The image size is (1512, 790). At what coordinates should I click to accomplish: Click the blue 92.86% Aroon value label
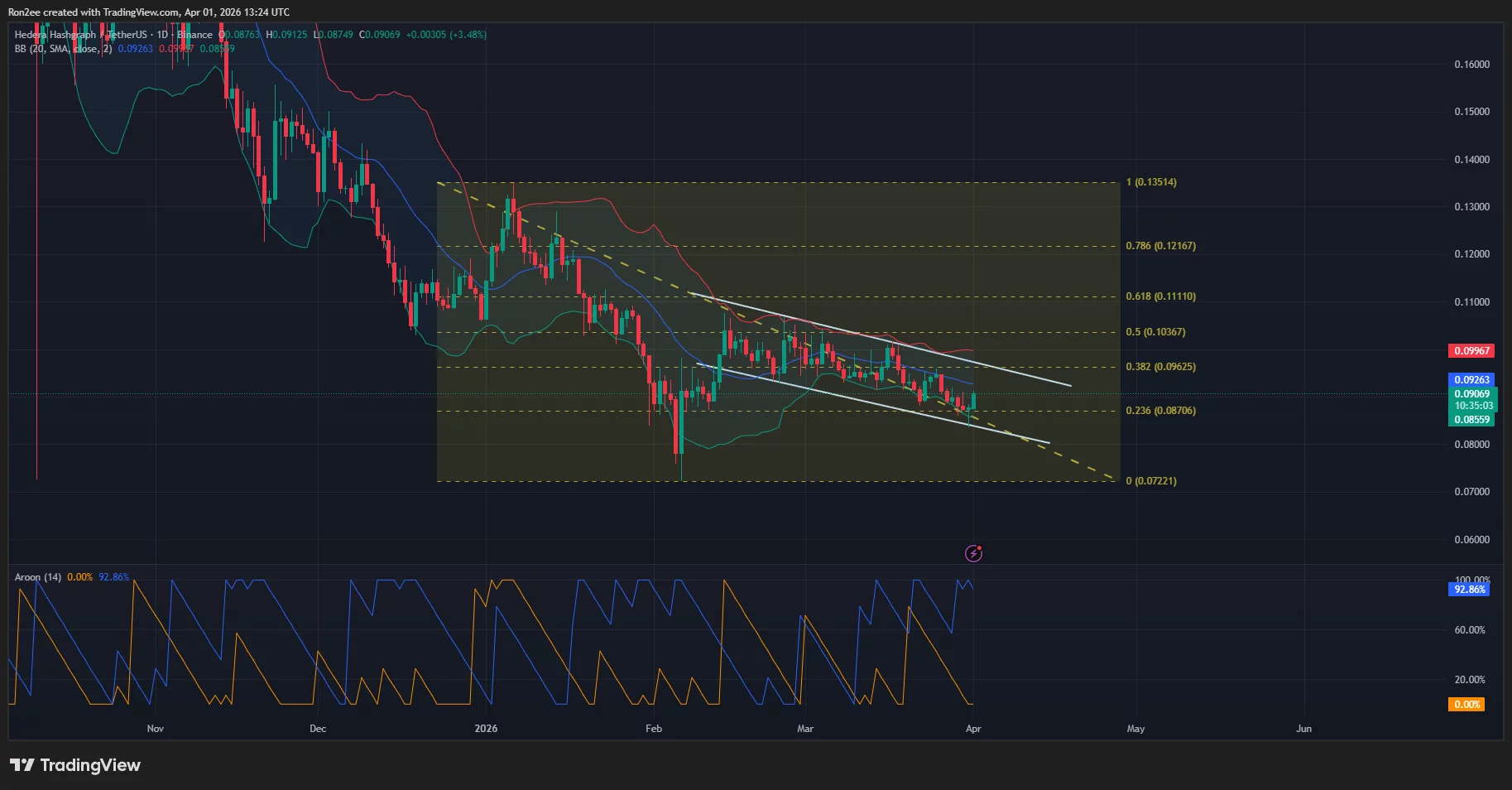tap(1468, 590)
